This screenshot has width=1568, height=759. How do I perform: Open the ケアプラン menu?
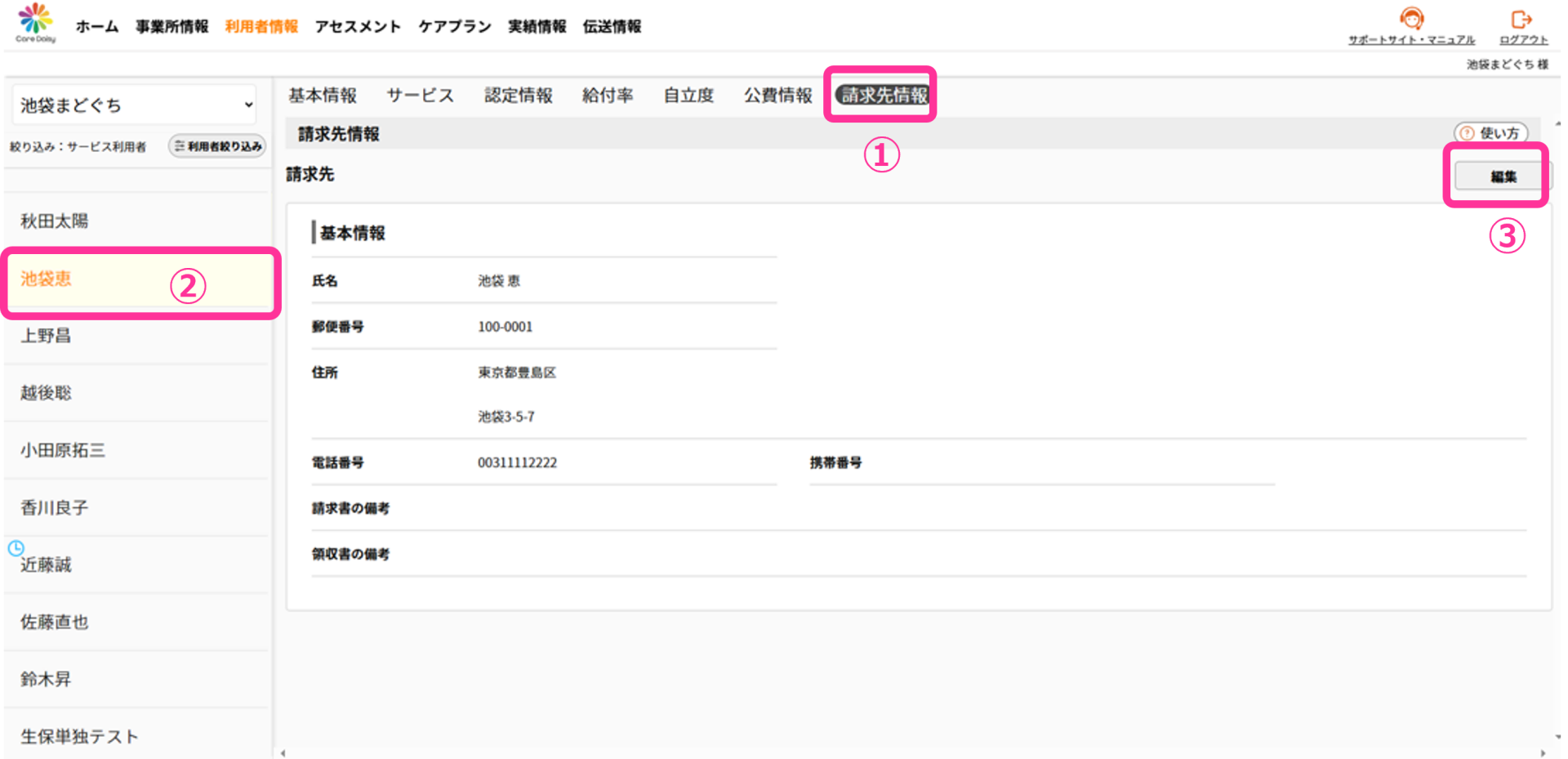455,27
